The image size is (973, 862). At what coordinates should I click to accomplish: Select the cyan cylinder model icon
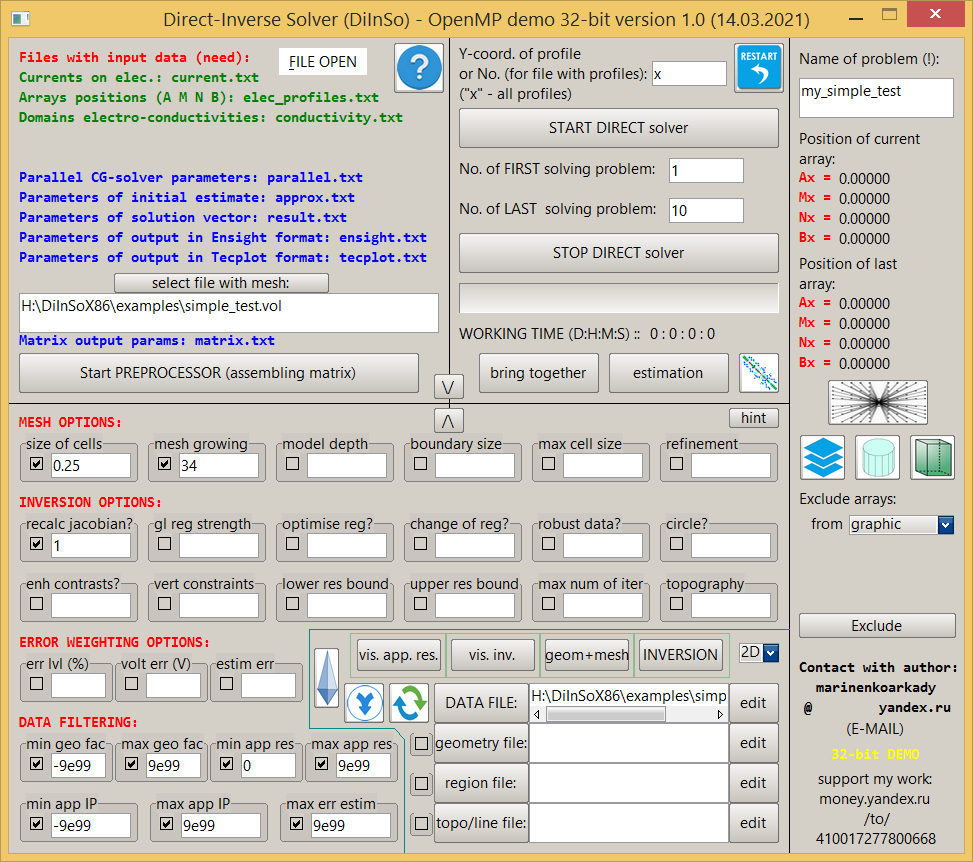pyautogui.click(x=877, y=457)
